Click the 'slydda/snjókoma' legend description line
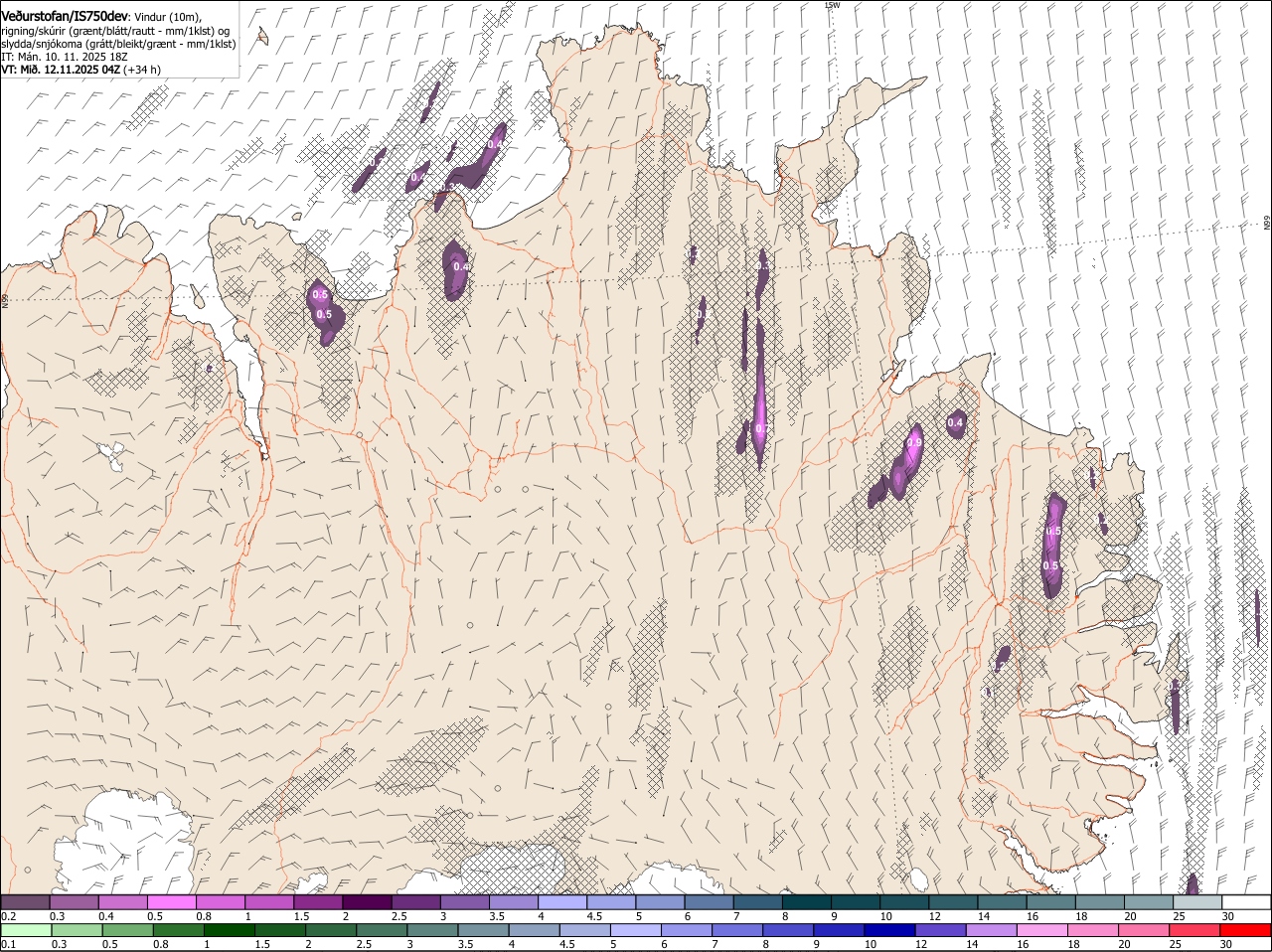This screenshot has width=1272, height=952. click(x=119, y=44)
